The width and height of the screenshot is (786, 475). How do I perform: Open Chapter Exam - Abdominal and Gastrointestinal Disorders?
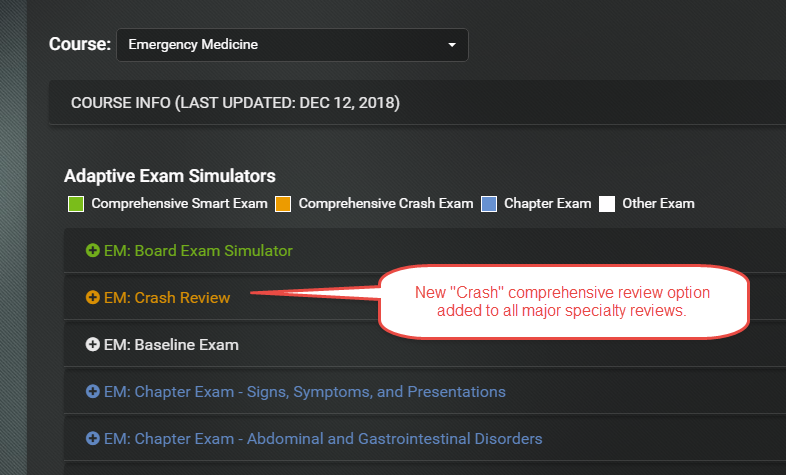[323, 439]
